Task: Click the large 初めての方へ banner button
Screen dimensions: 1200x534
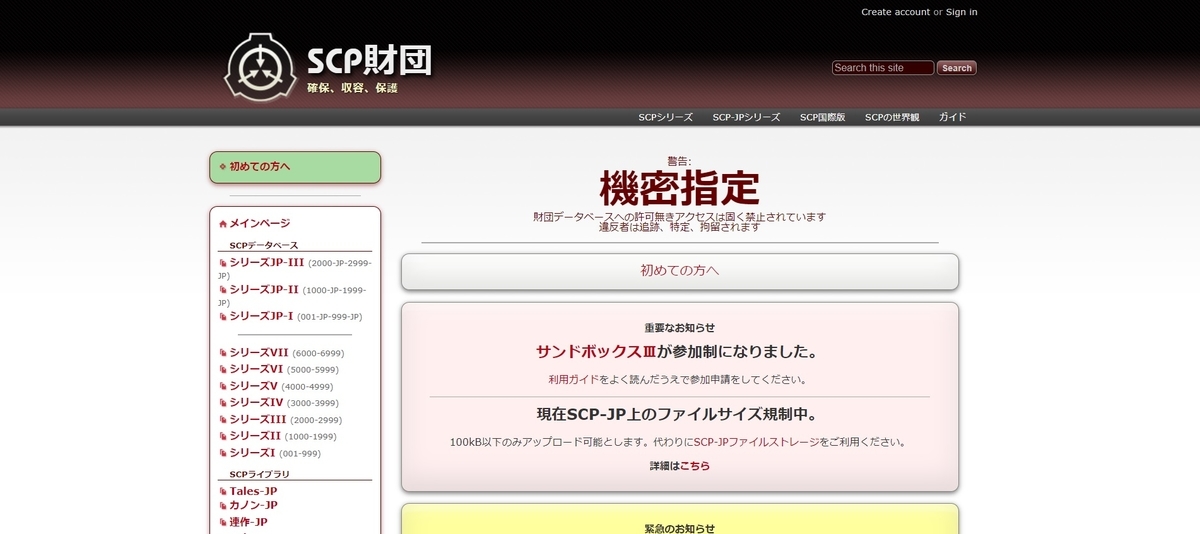Action: 680,271
